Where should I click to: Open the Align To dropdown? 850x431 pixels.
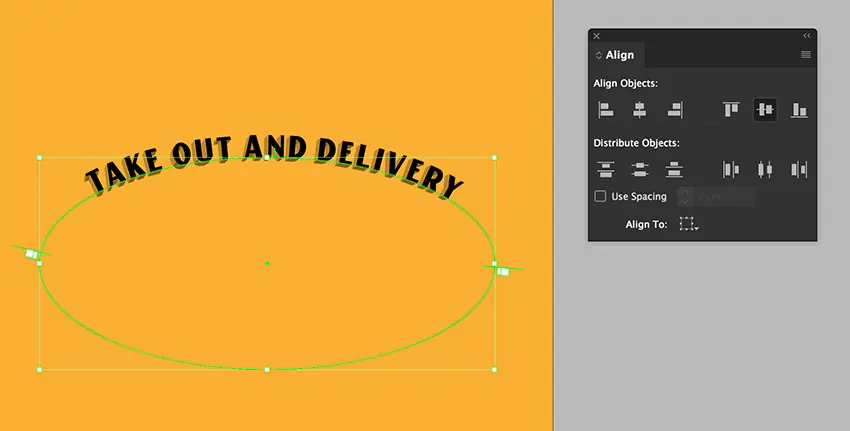(688, 224)
